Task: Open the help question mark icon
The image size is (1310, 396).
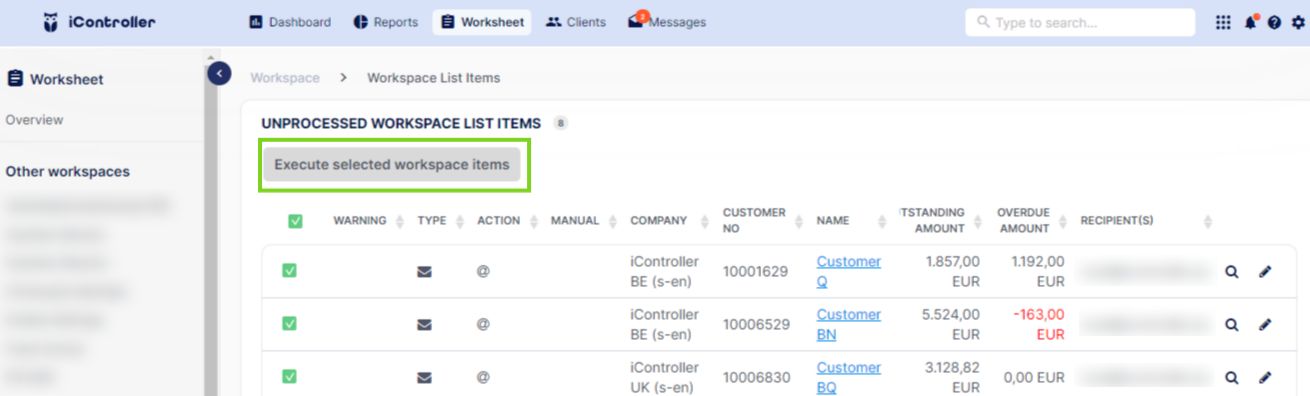Action: [1275, 23]
